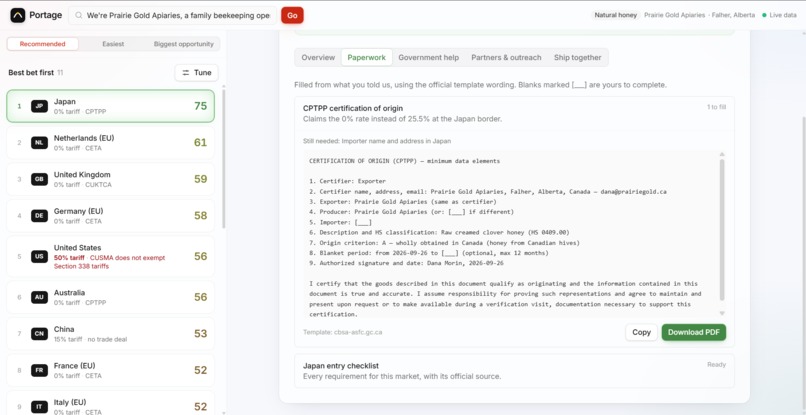Click the FR country badge
Viewport: 806px width, 415px height.
click(x=40, y=370)
